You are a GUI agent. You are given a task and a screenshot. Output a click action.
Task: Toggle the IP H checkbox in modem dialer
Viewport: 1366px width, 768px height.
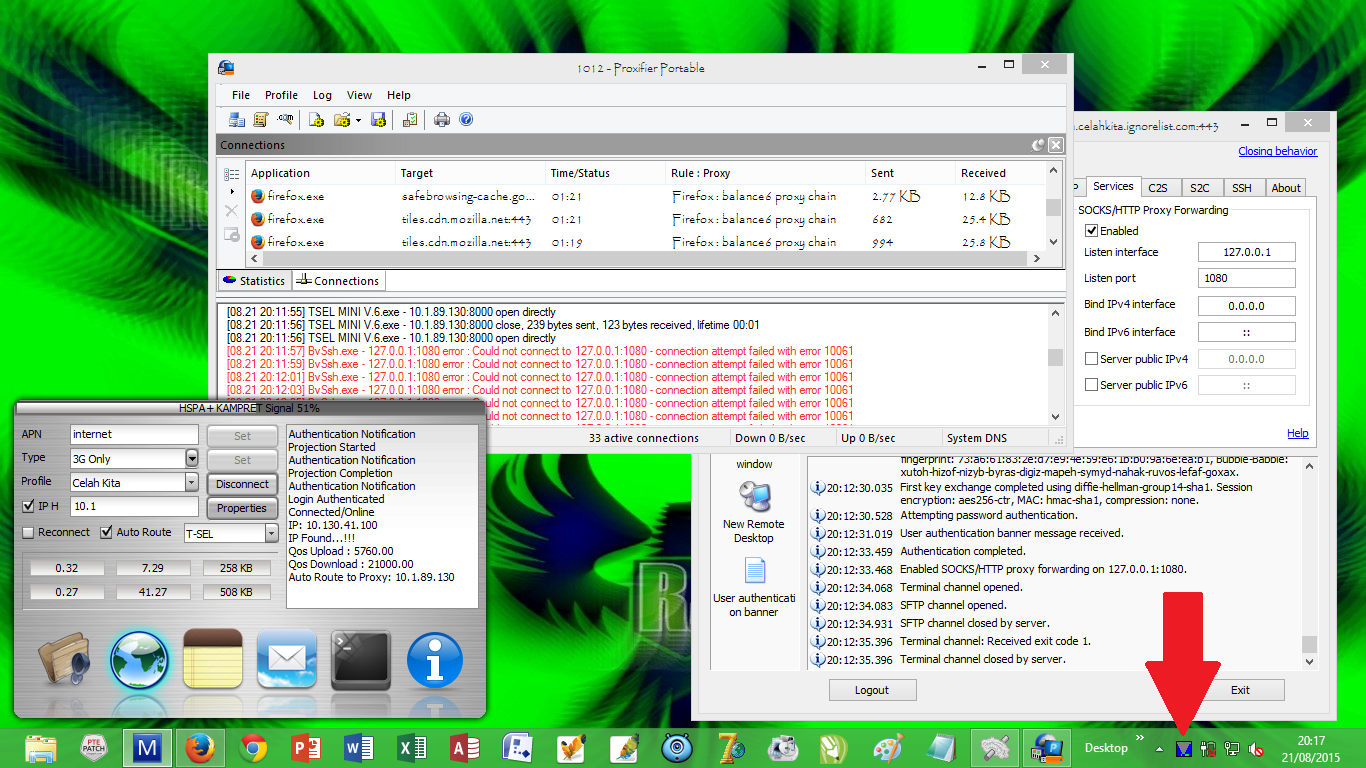click(x=29, y=506)
